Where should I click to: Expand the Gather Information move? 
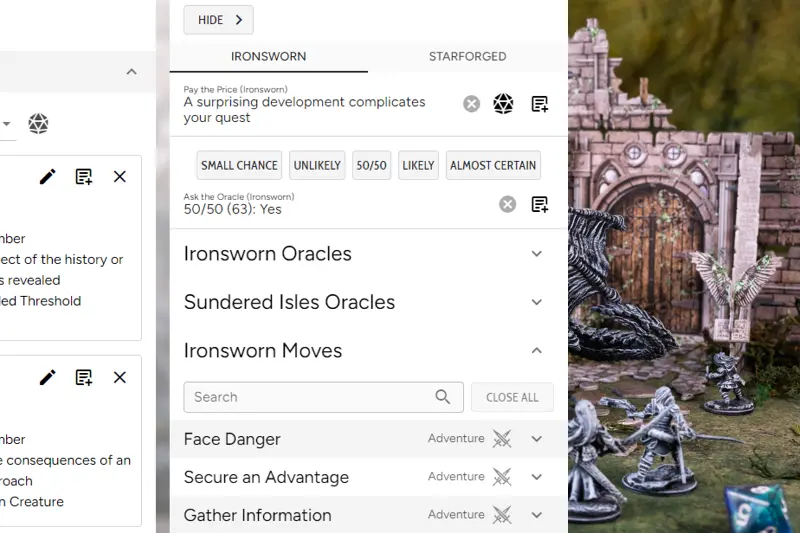(x=537, y=515)
